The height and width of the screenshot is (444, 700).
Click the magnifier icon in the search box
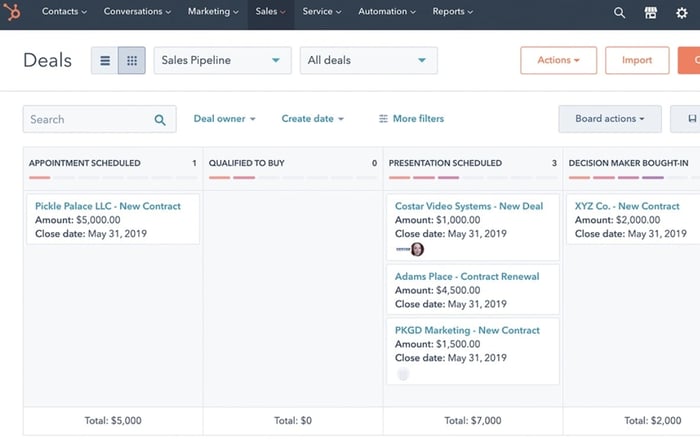click(x=160, y=120)
